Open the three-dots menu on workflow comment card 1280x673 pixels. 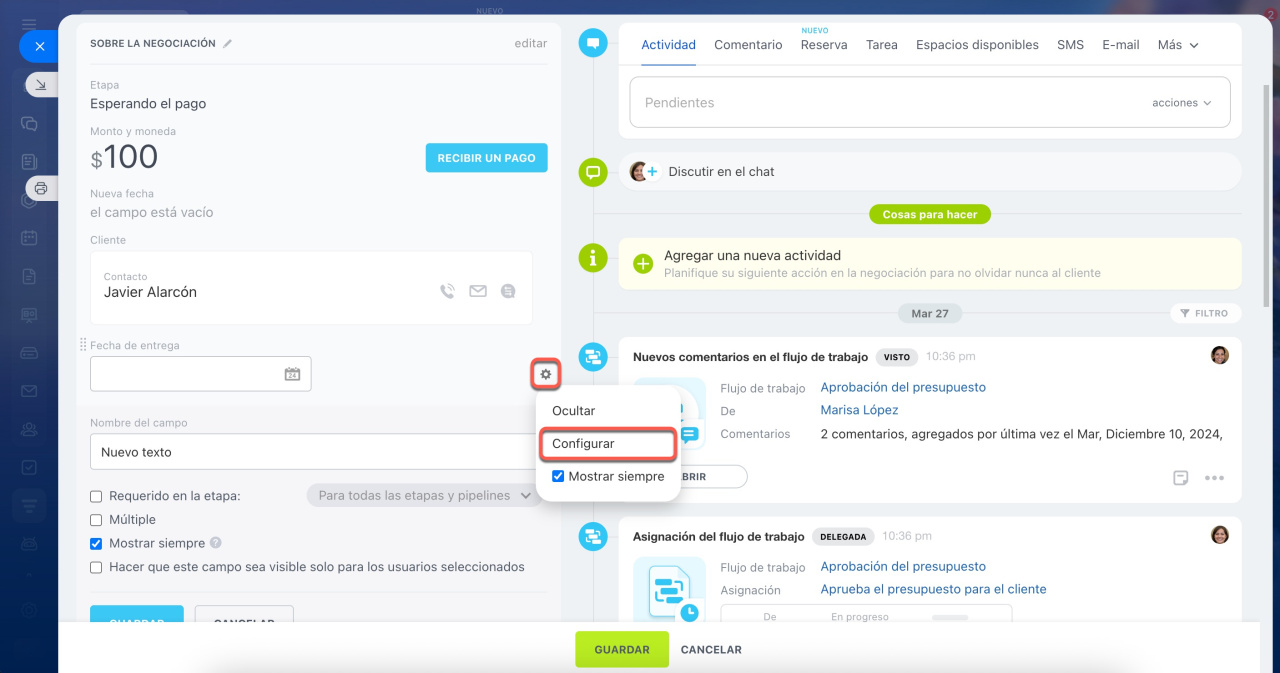click(1214, 478)
